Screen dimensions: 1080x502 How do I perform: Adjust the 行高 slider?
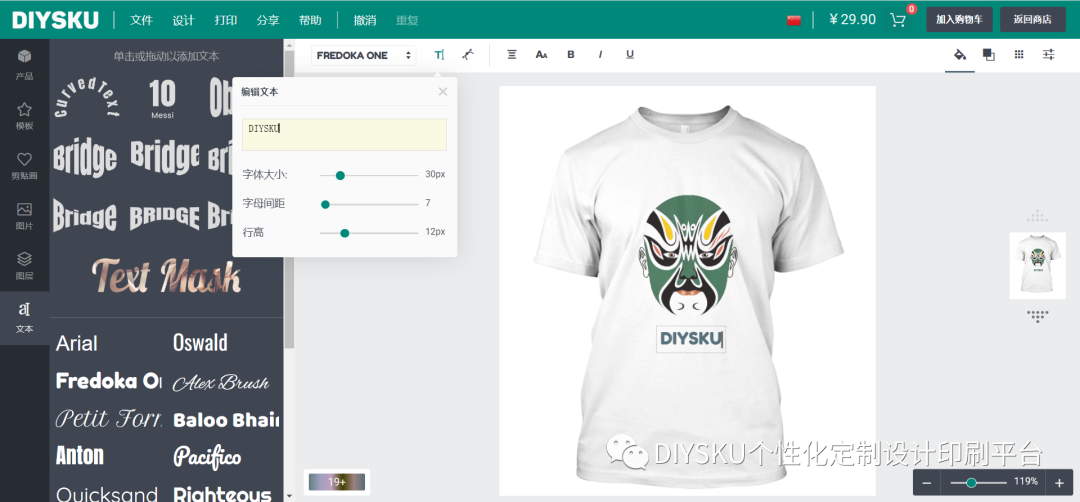369,233
